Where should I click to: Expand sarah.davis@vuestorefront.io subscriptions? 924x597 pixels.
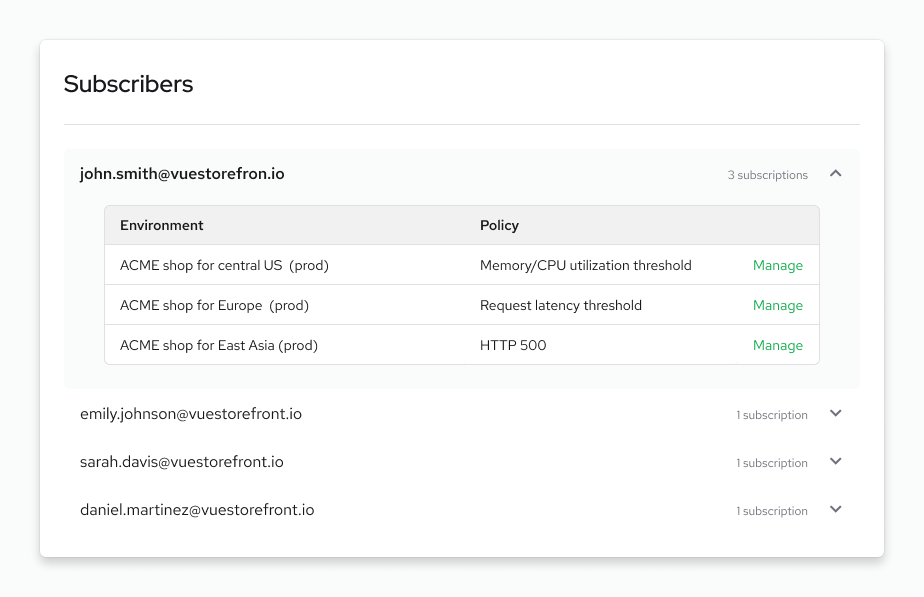coord(836,461)
